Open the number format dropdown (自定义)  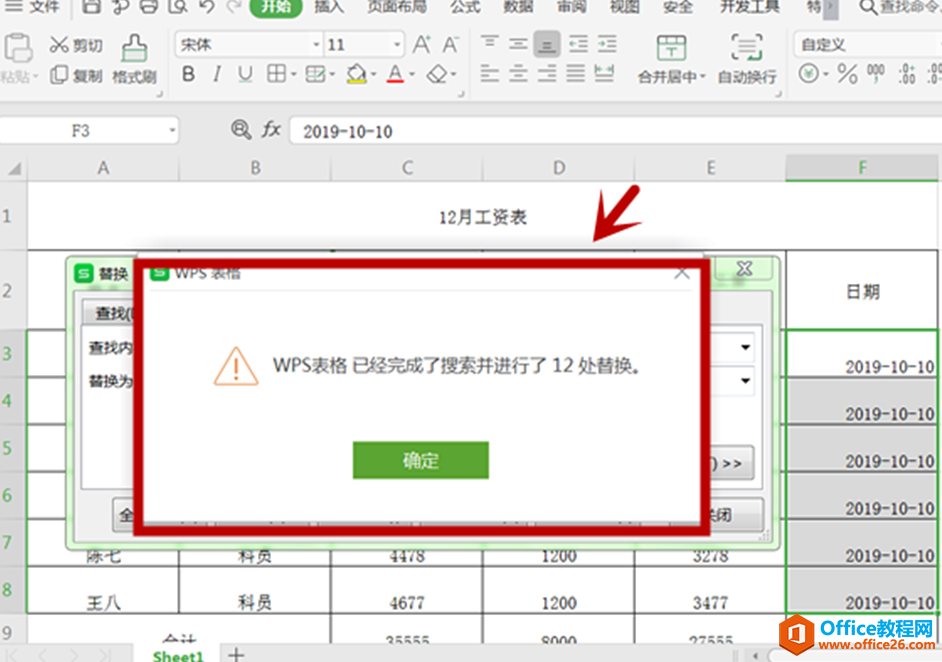(x=868, y=44)
